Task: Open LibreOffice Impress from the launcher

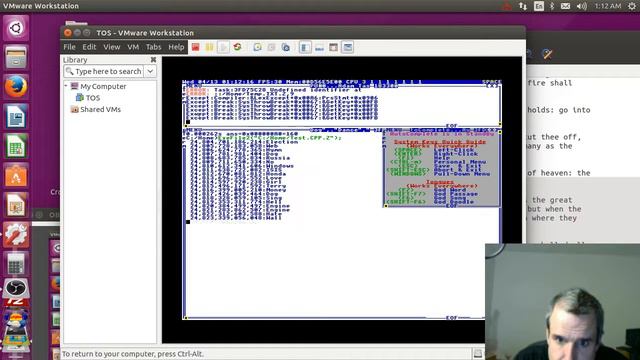Action: coord(16,205)
